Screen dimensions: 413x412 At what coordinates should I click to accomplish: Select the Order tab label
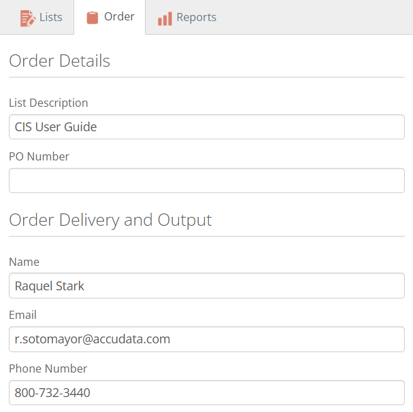pyautogui.click(x=119, y=17)
